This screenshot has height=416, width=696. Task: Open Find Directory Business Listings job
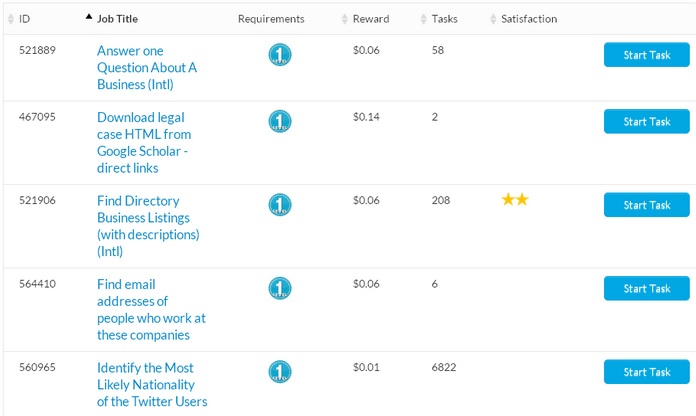(x=148, y=226)
